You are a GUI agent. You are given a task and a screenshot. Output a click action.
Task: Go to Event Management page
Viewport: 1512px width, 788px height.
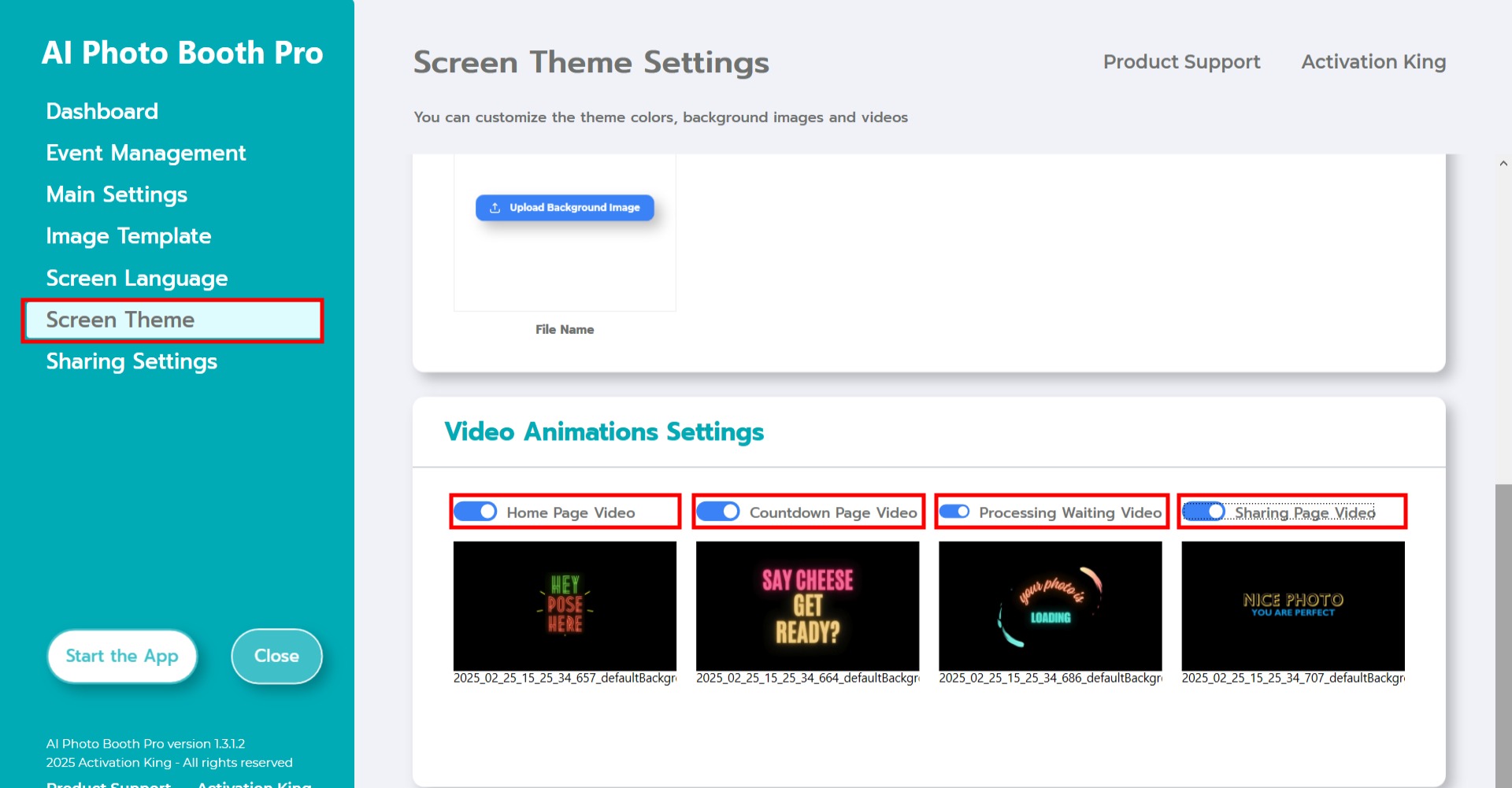[x=146, y=154]
